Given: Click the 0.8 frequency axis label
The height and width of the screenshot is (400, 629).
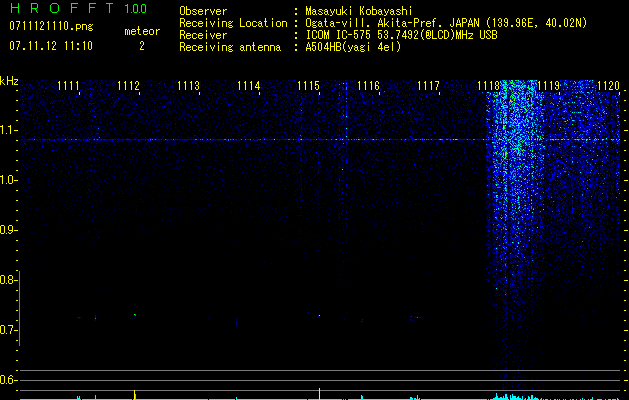Looking at the screenshot, I should pos(7,280).
